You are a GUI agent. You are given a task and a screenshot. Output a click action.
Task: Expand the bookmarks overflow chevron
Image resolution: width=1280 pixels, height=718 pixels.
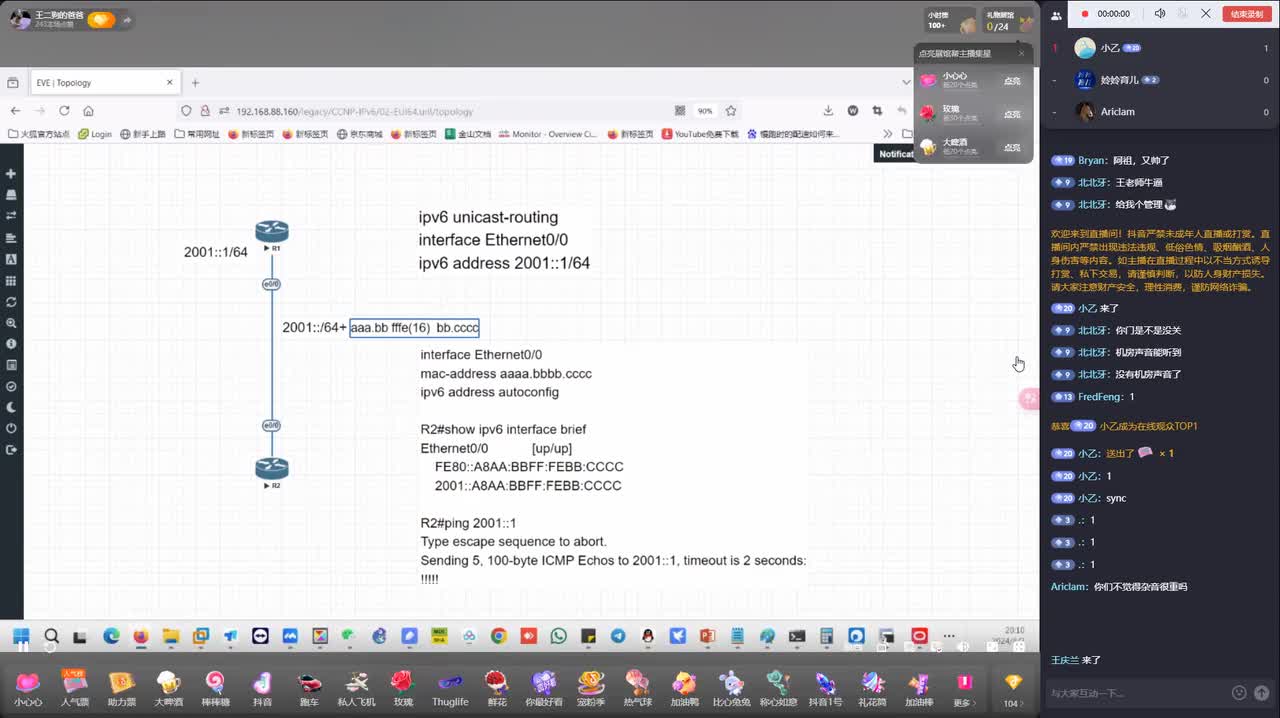coord(887,134)
